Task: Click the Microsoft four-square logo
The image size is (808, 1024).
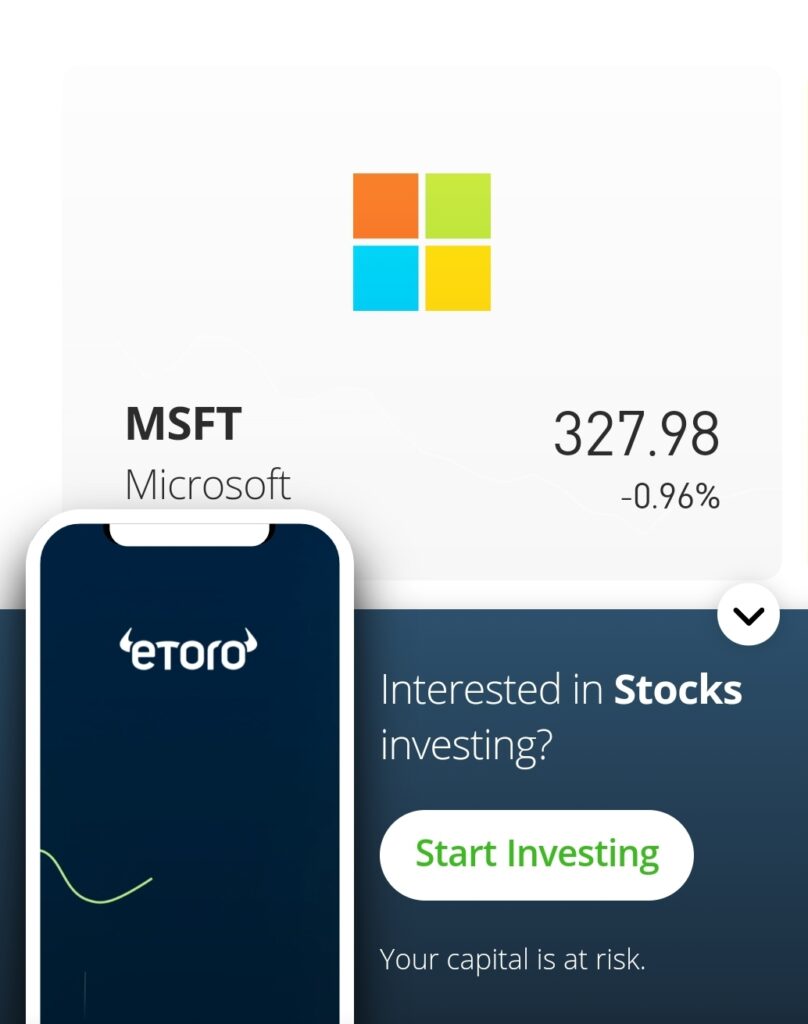Action: click(x=421, y=241)
